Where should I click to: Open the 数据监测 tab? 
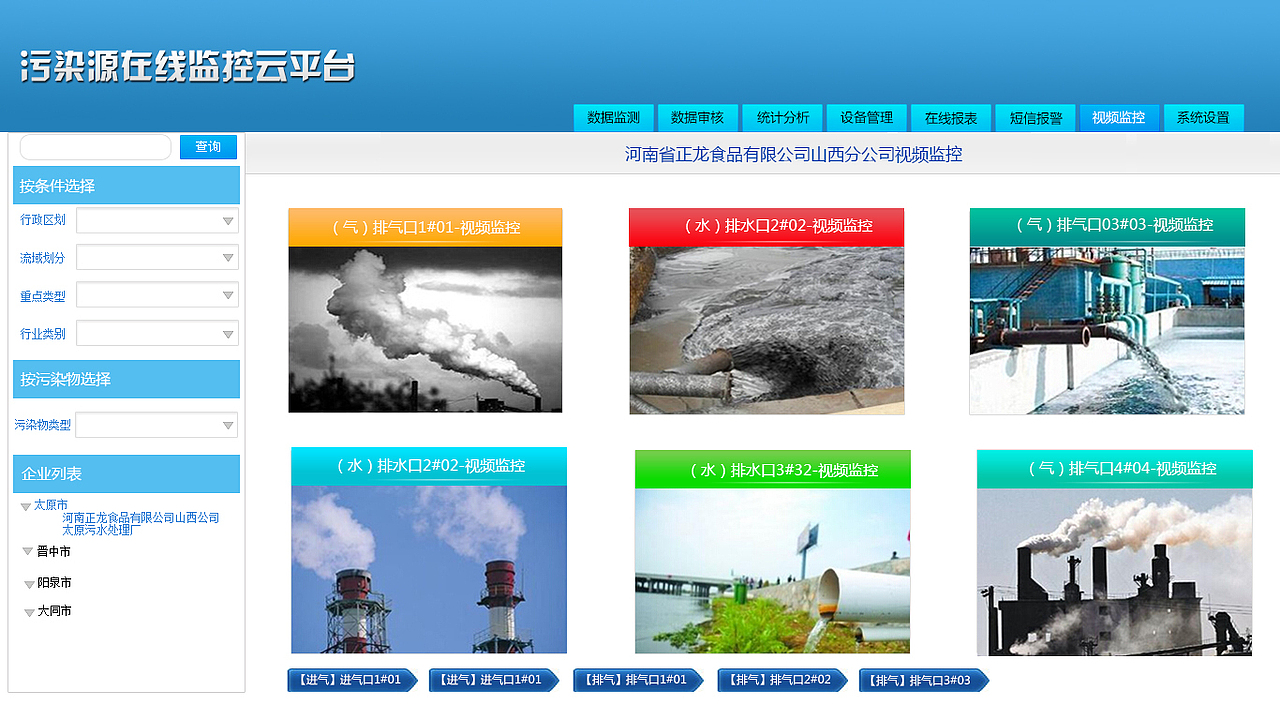(x=614, y=117)
